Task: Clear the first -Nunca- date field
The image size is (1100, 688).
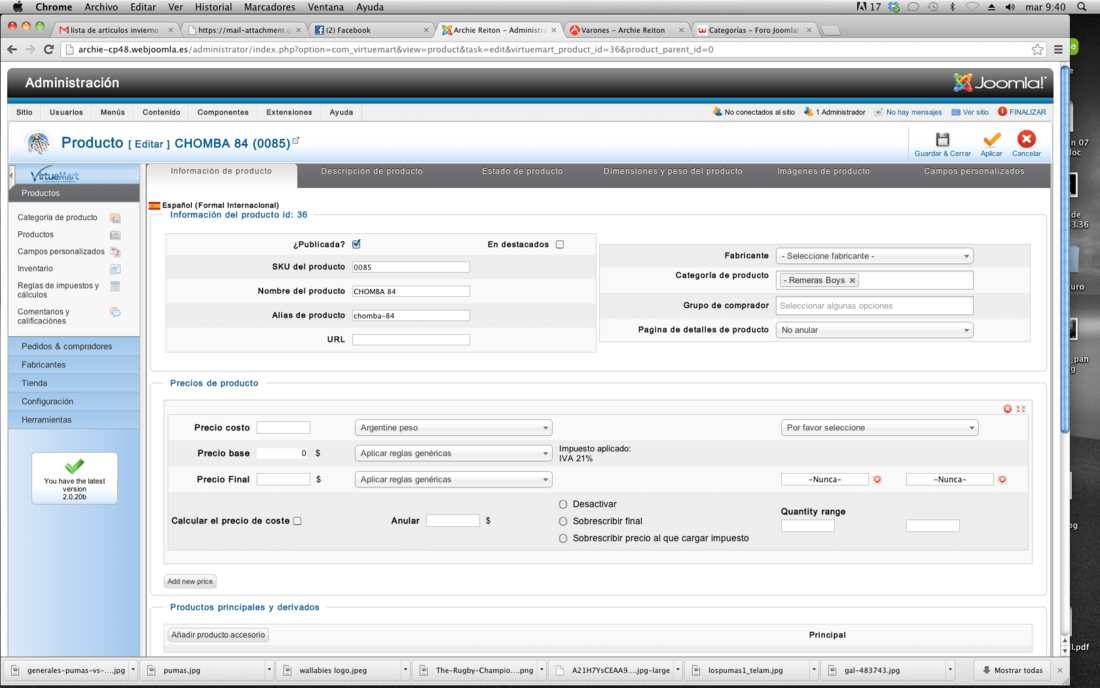Action: click(877, 480)
